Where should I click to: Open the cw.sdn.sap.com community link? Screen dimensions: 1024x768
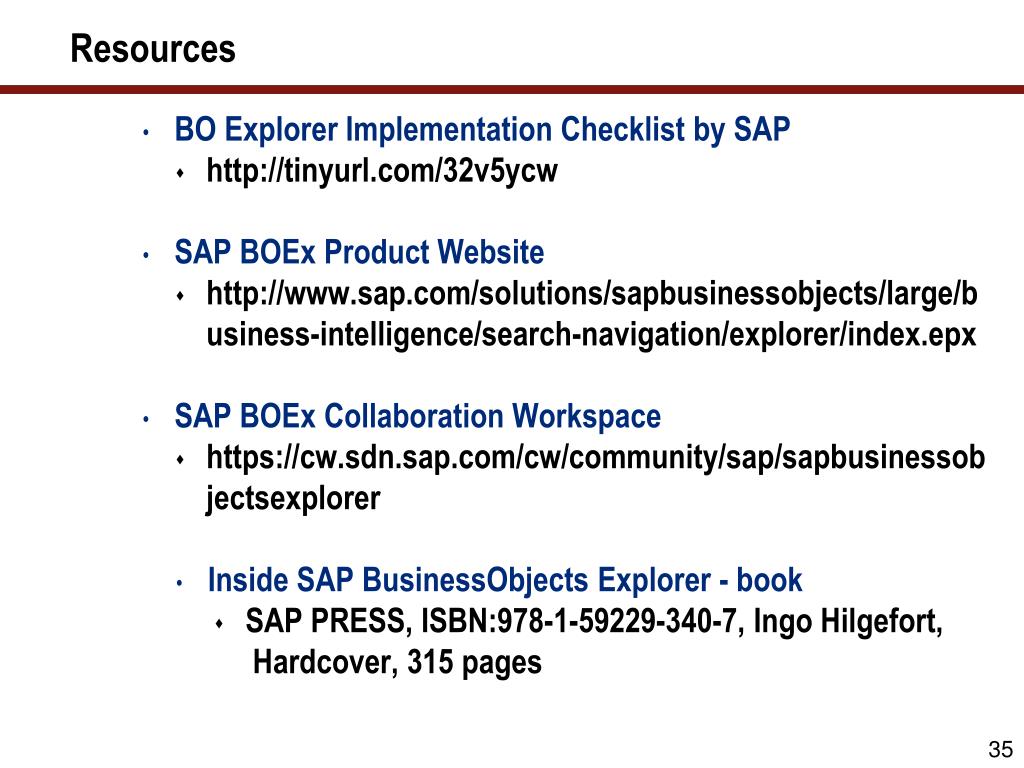tap(596, 457)
